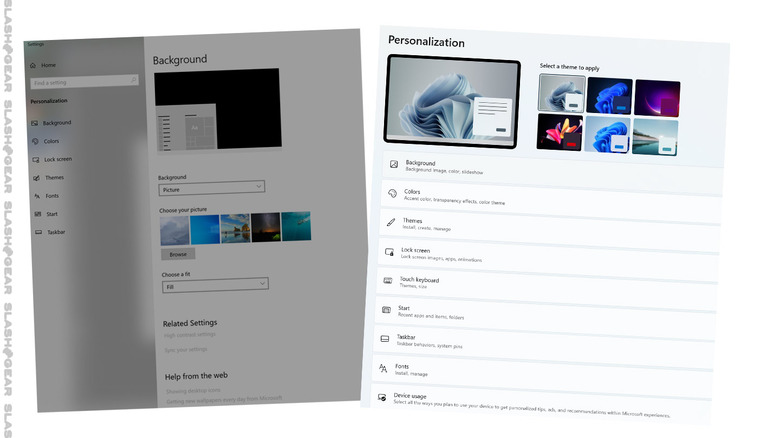Click Start icon in Windows 10 sidebar
The width and height of the screenshot is (780, 438).
coord(38,214)
